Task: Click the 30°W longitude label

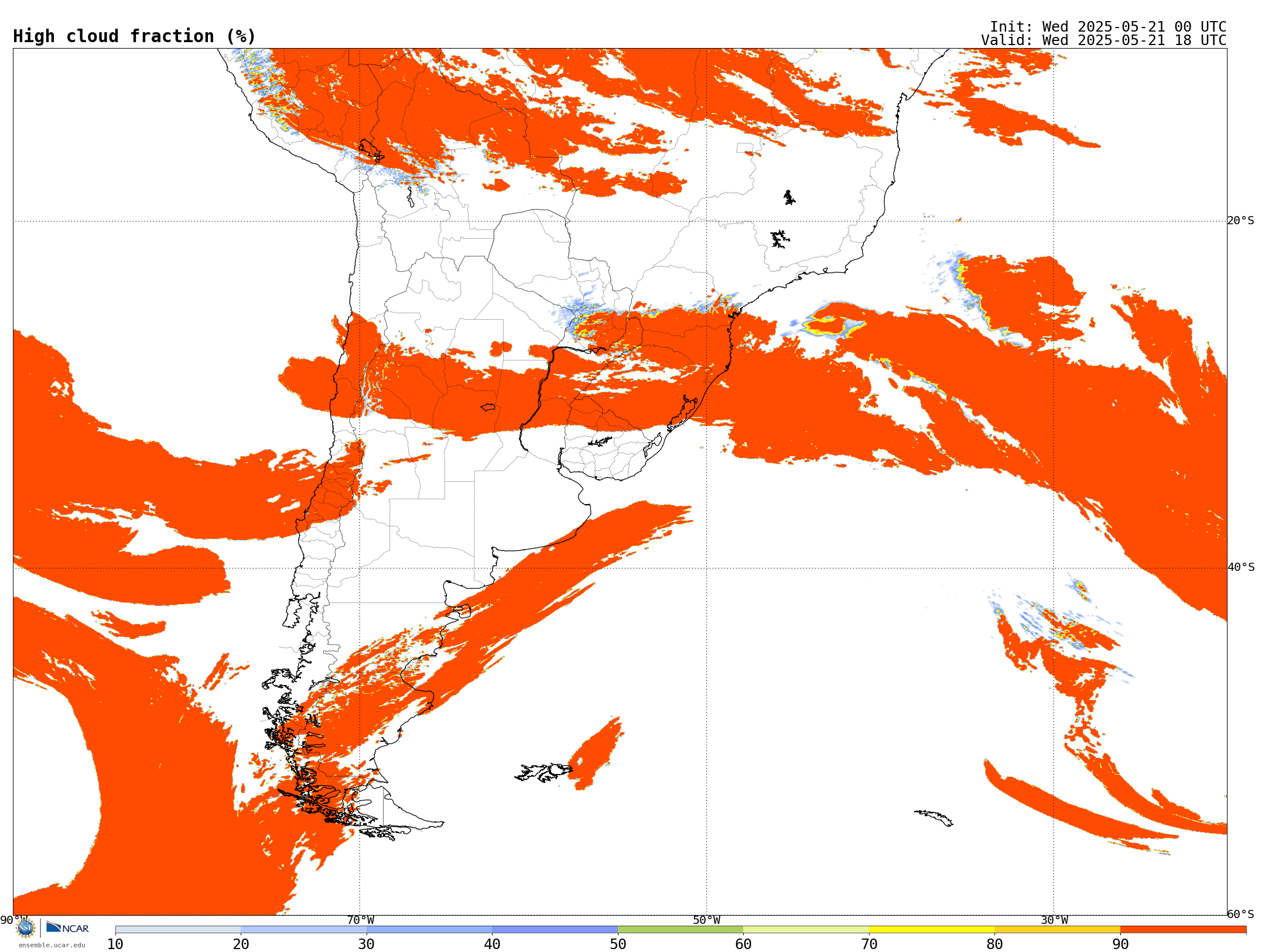Action: click(x=1054, y=920)
